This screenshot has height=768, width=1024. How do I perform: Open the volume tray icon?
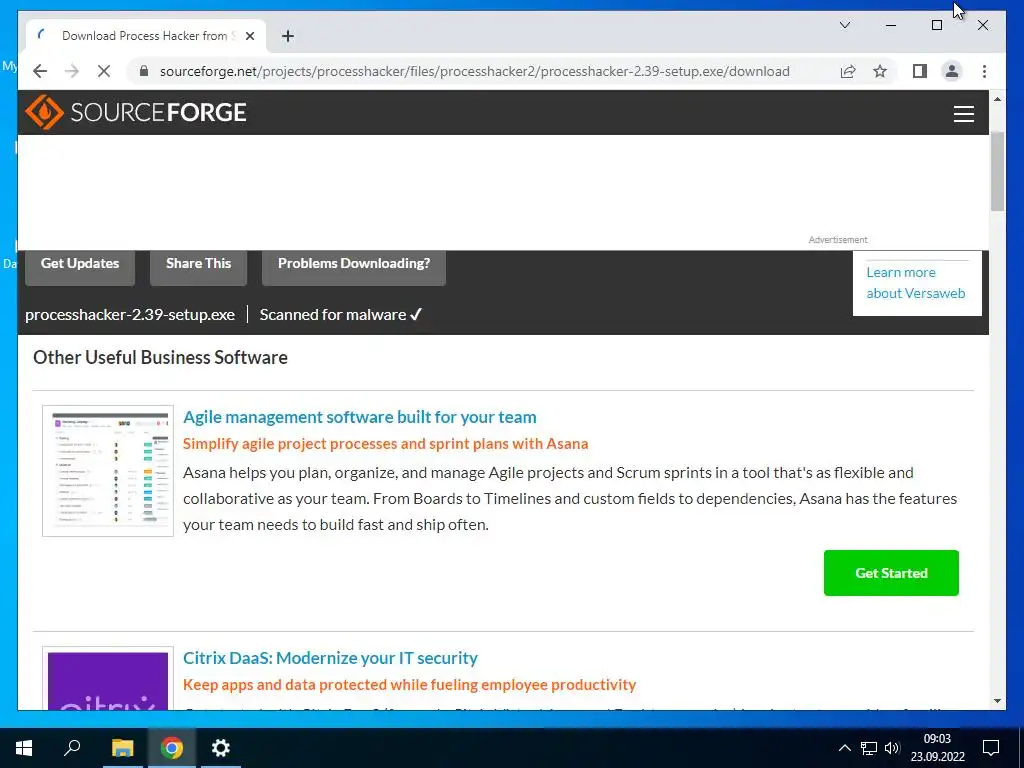[x=892, y=748]
